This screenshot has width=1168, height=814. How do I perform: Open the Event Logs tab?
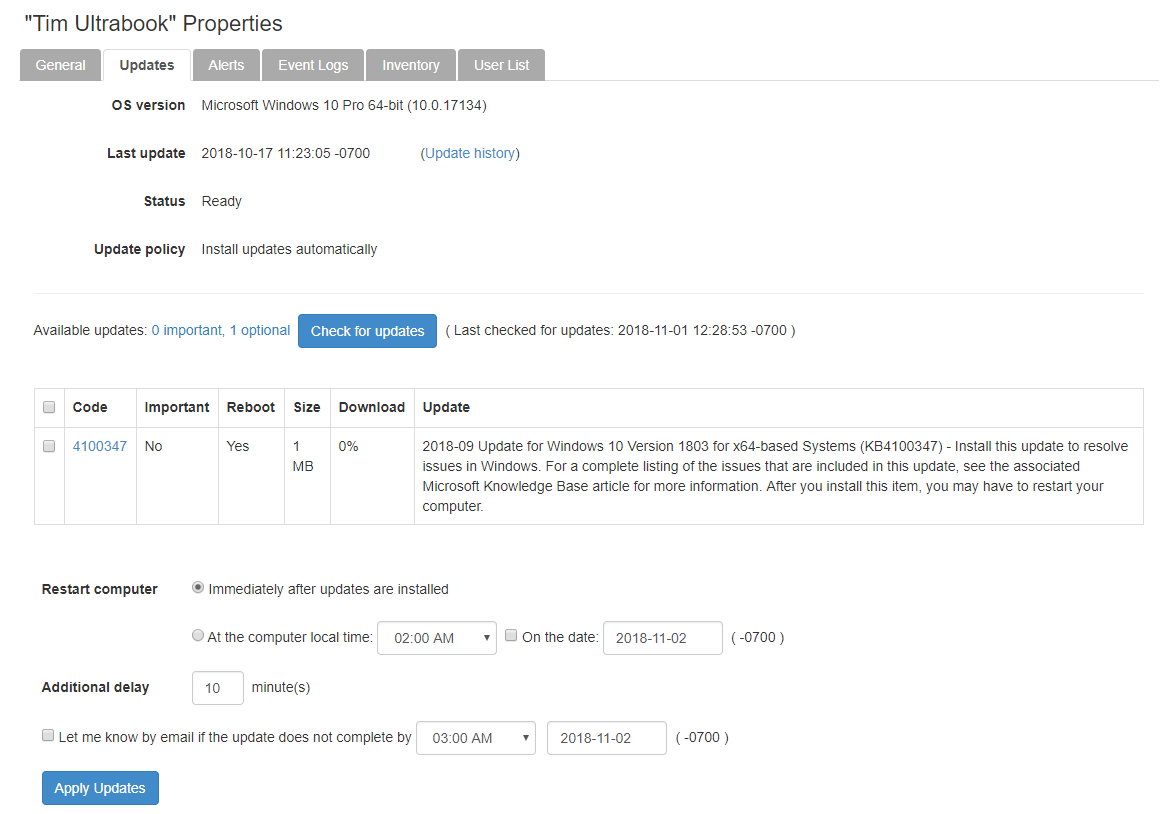(x=313, y=65)
